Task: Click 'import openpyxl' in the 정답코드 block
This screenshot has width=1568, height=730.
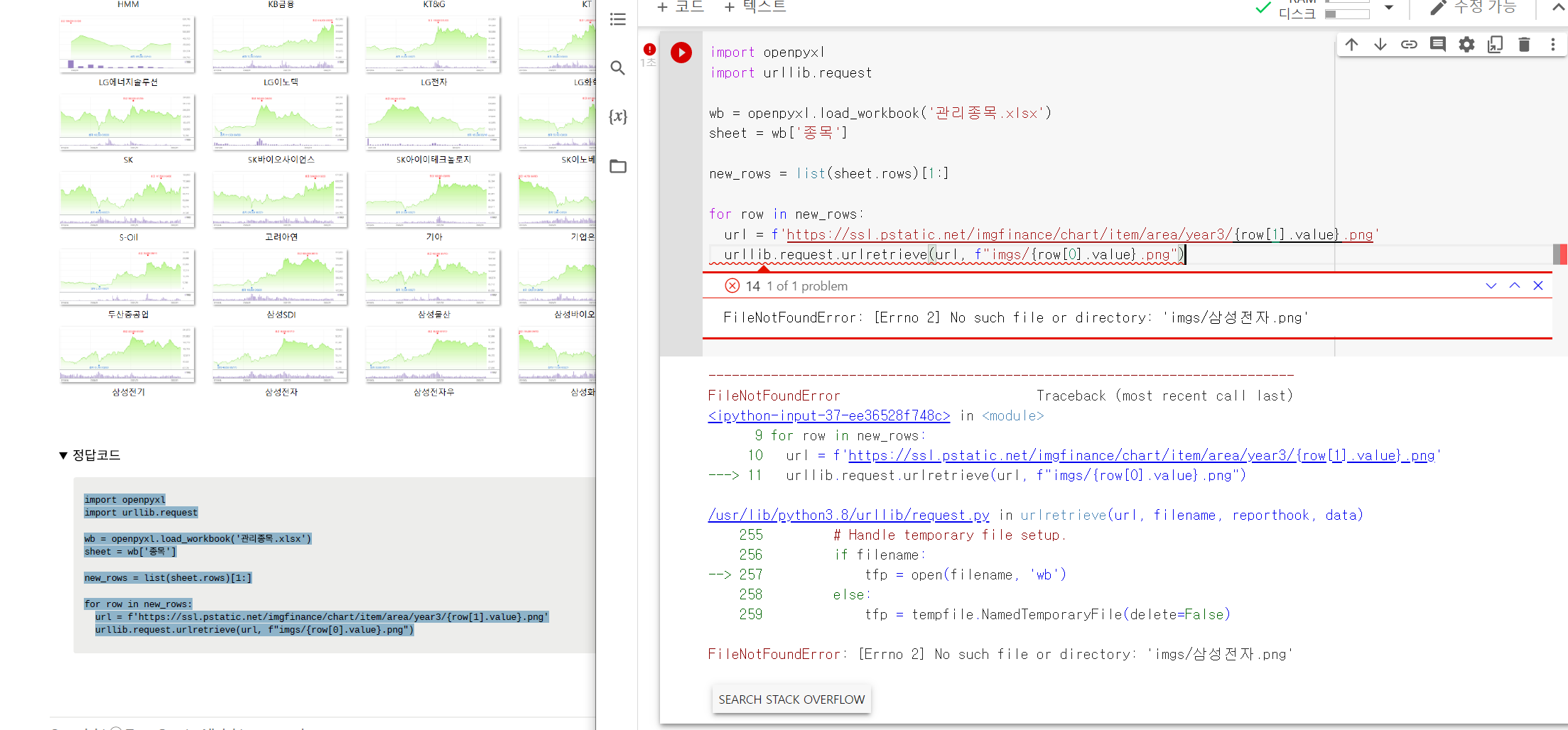Action: tap(125, 500)
